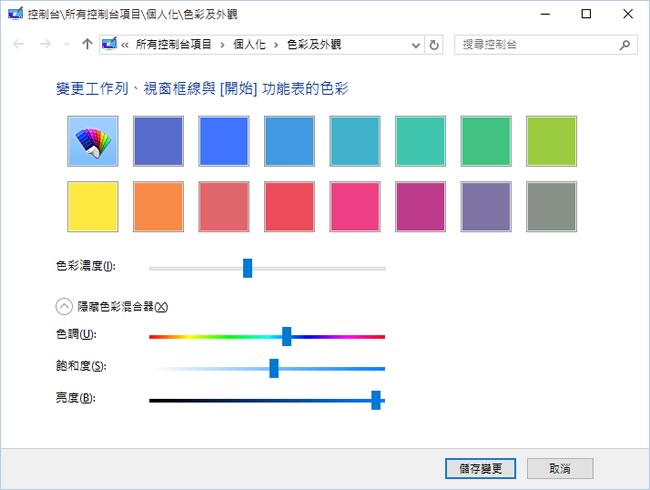
Task: Click the Back navigation arrow
Action: (x=18, y=45)
